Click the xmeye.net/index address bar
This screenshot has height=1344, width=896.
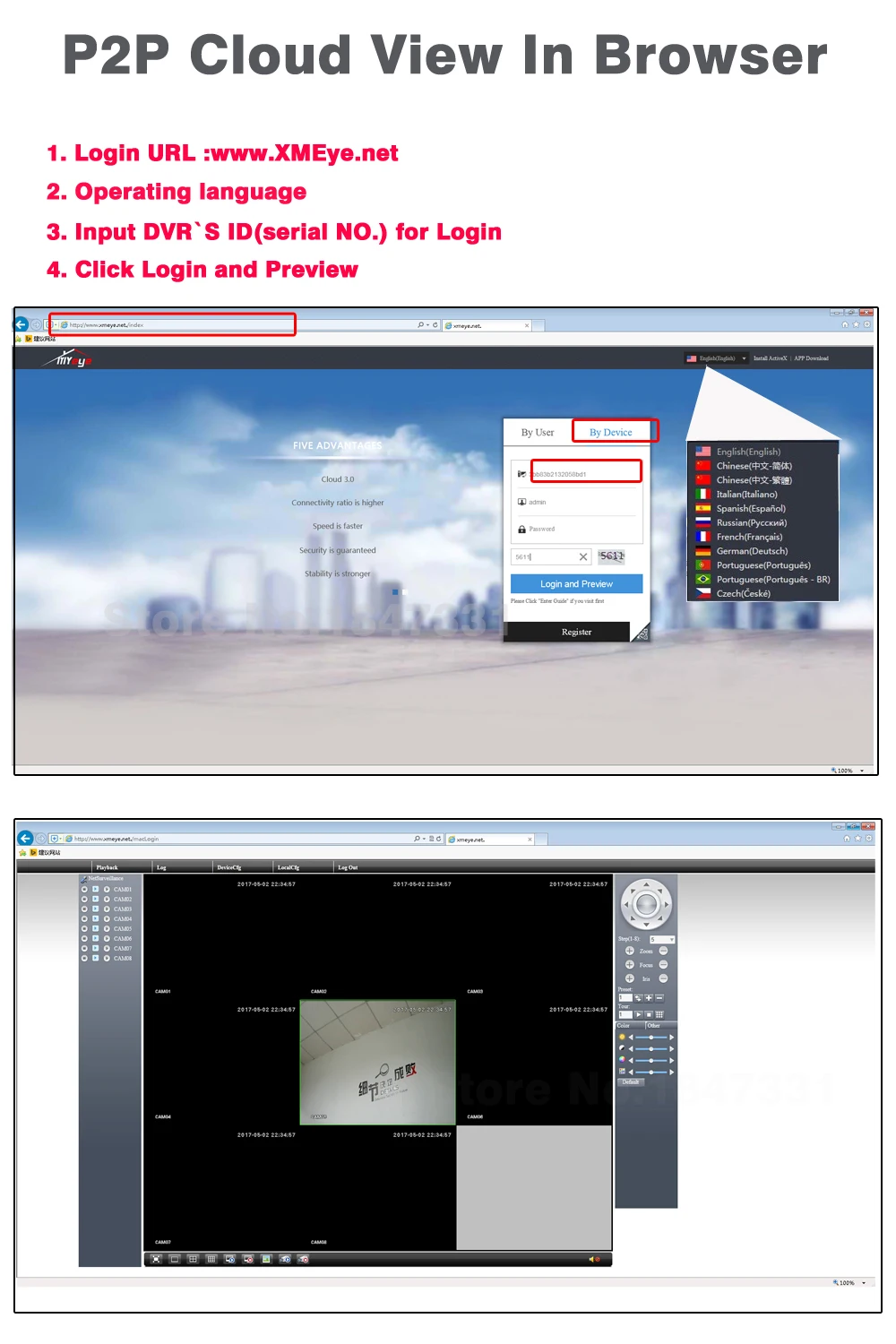tap(172, 324)
